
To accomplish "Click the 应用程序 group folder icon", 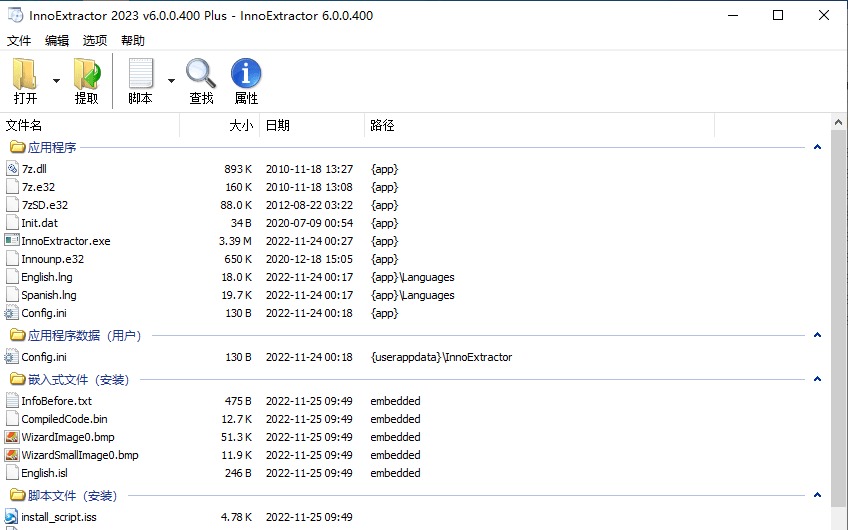I will point(17,147).
